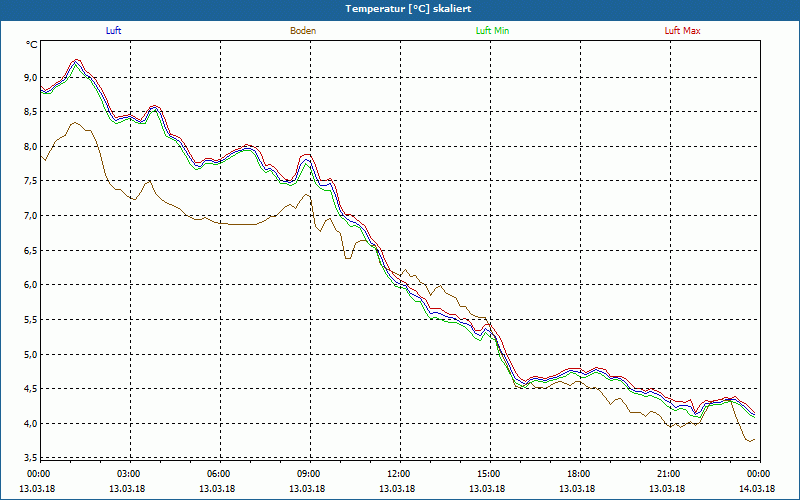Click the 15:00 time marker

click(488, 474)
